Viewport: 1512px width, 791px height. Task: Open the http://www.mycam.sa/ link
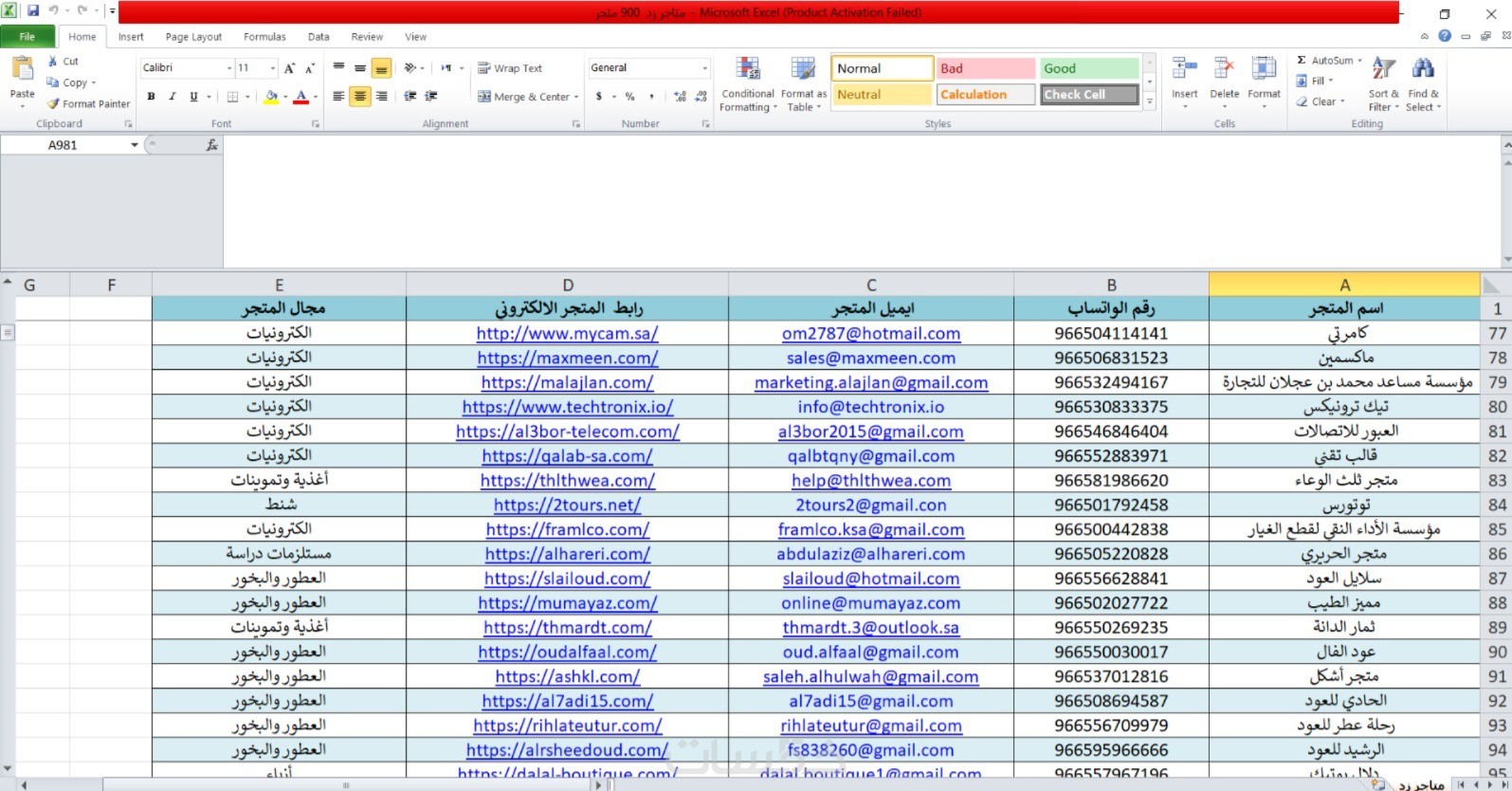[x=567, y=334]
